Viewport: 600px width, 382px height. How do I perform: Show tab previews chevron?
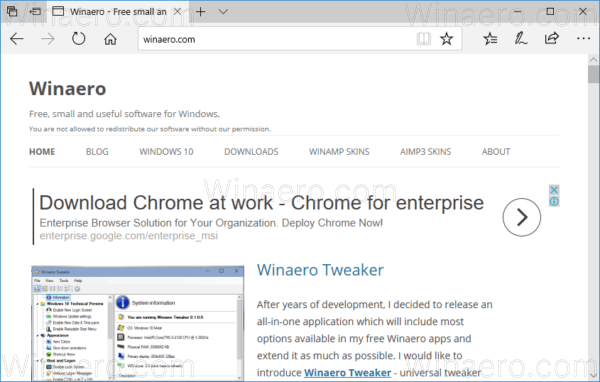tap(223, 11)
